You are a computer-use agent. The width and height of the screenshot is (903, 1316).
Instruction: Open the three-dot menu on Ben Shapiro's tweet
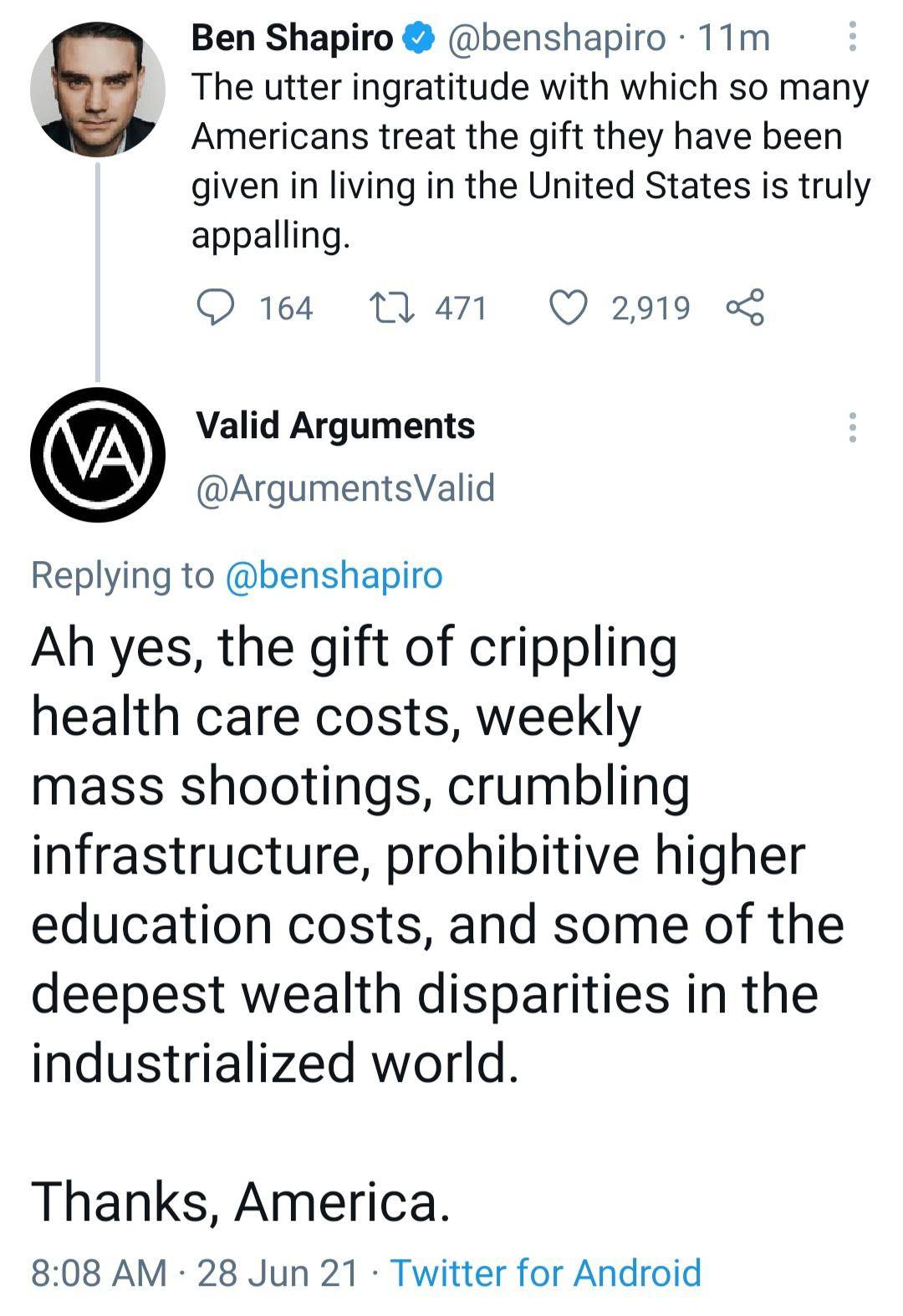click(853, 37)
